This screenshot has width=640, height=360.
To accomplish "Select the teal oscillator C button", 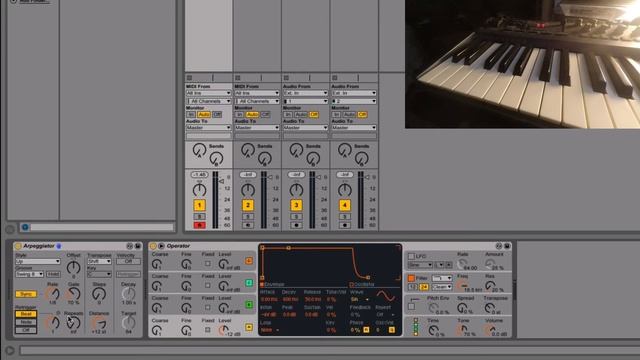I will tap(249, 283).
